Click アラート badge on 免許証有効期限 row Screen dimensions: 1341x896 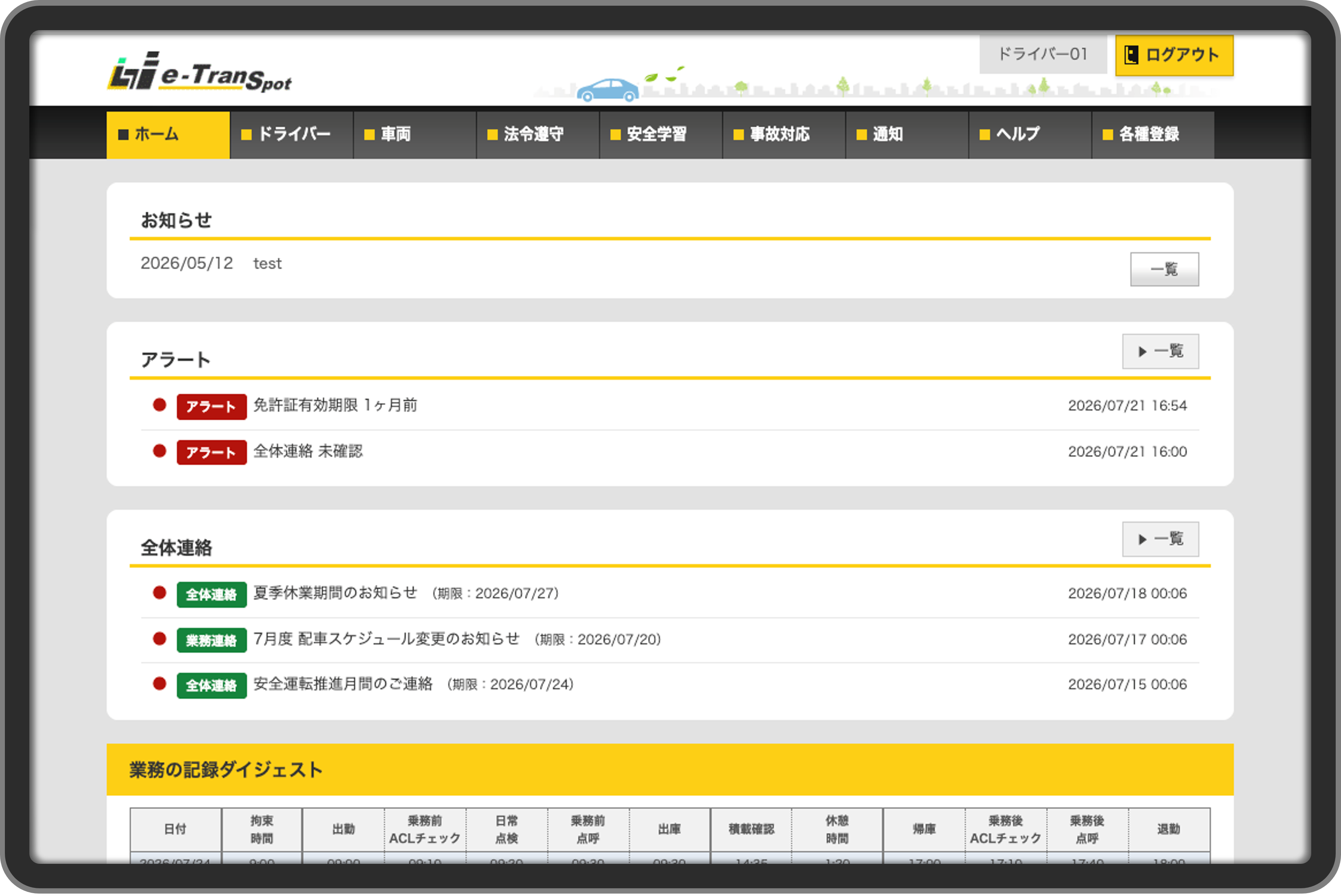coord(211,407)
